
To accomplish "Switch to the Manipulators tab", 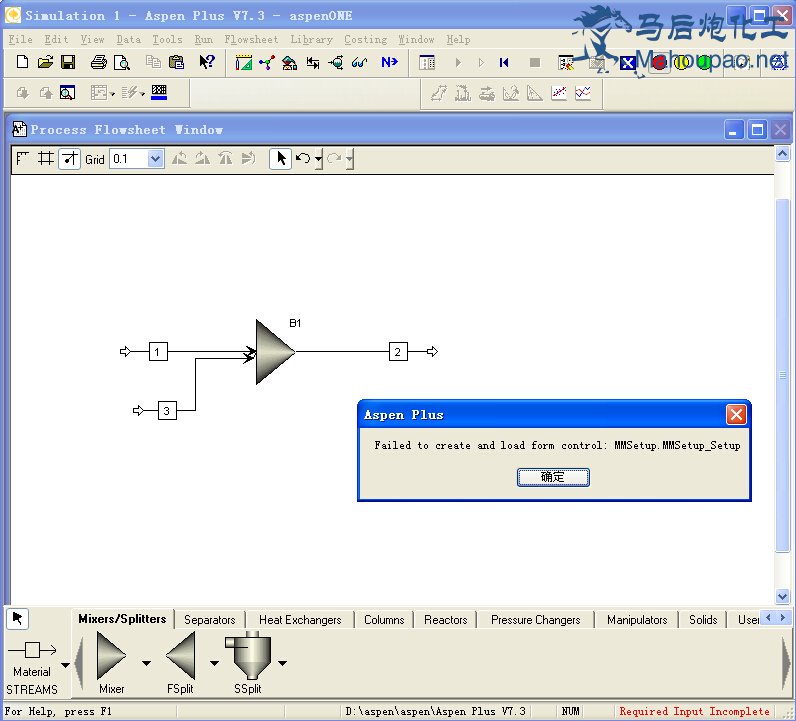I will pos(637,620).
